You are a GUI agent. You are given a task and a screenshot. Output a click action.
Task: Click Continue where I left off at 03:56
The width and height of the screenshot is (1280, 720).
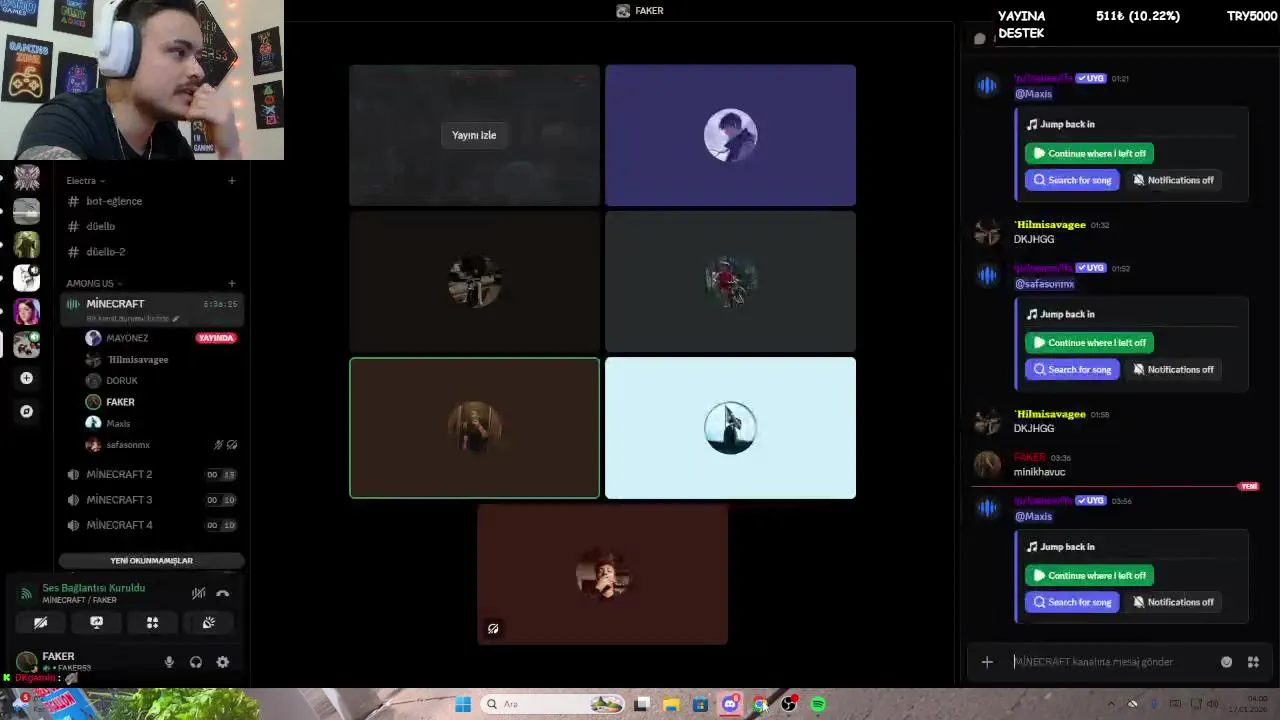click(1089, 575)
